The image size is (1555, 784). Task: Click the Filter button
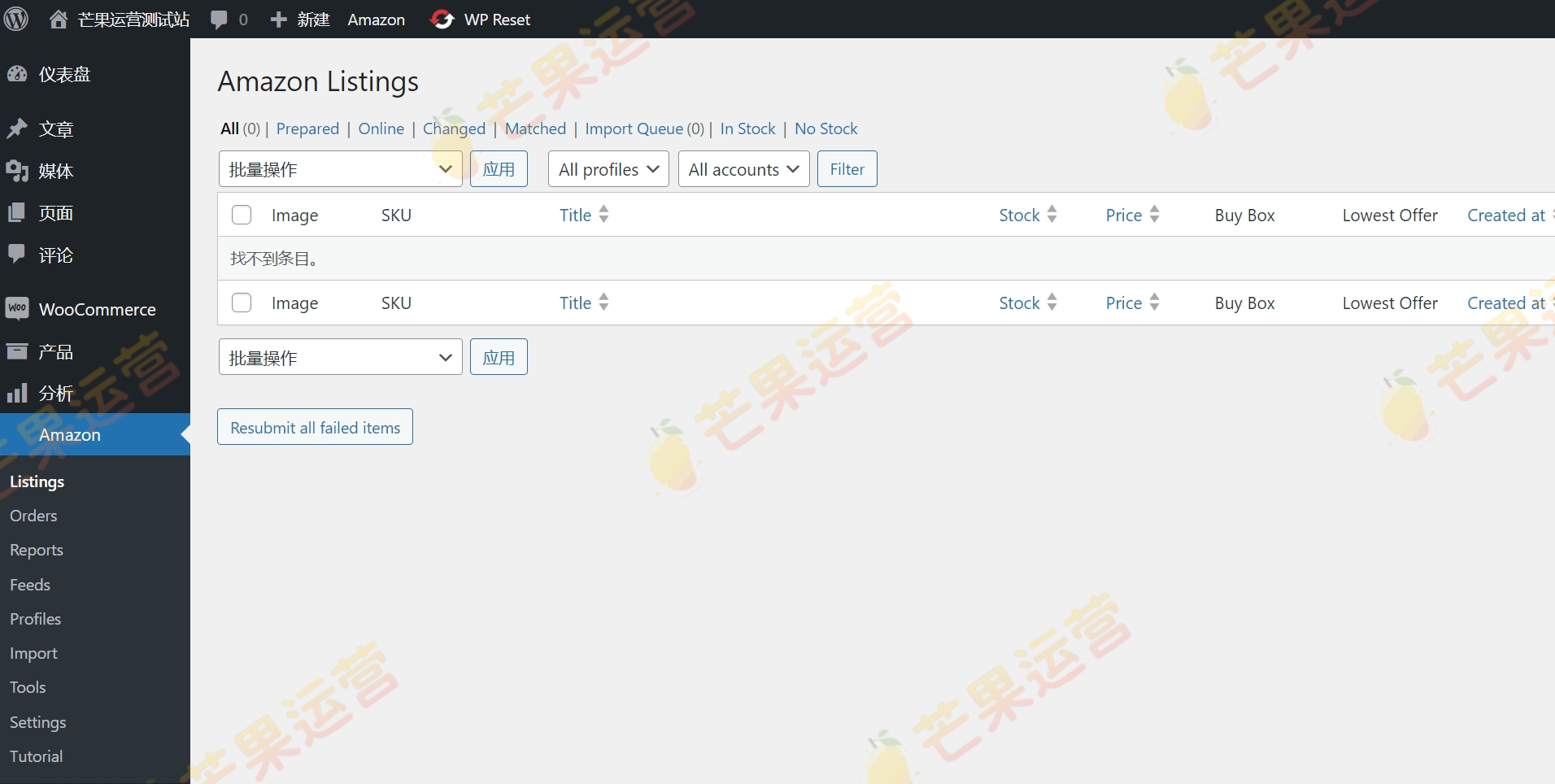pyautogui.click(x=847, y=168)
